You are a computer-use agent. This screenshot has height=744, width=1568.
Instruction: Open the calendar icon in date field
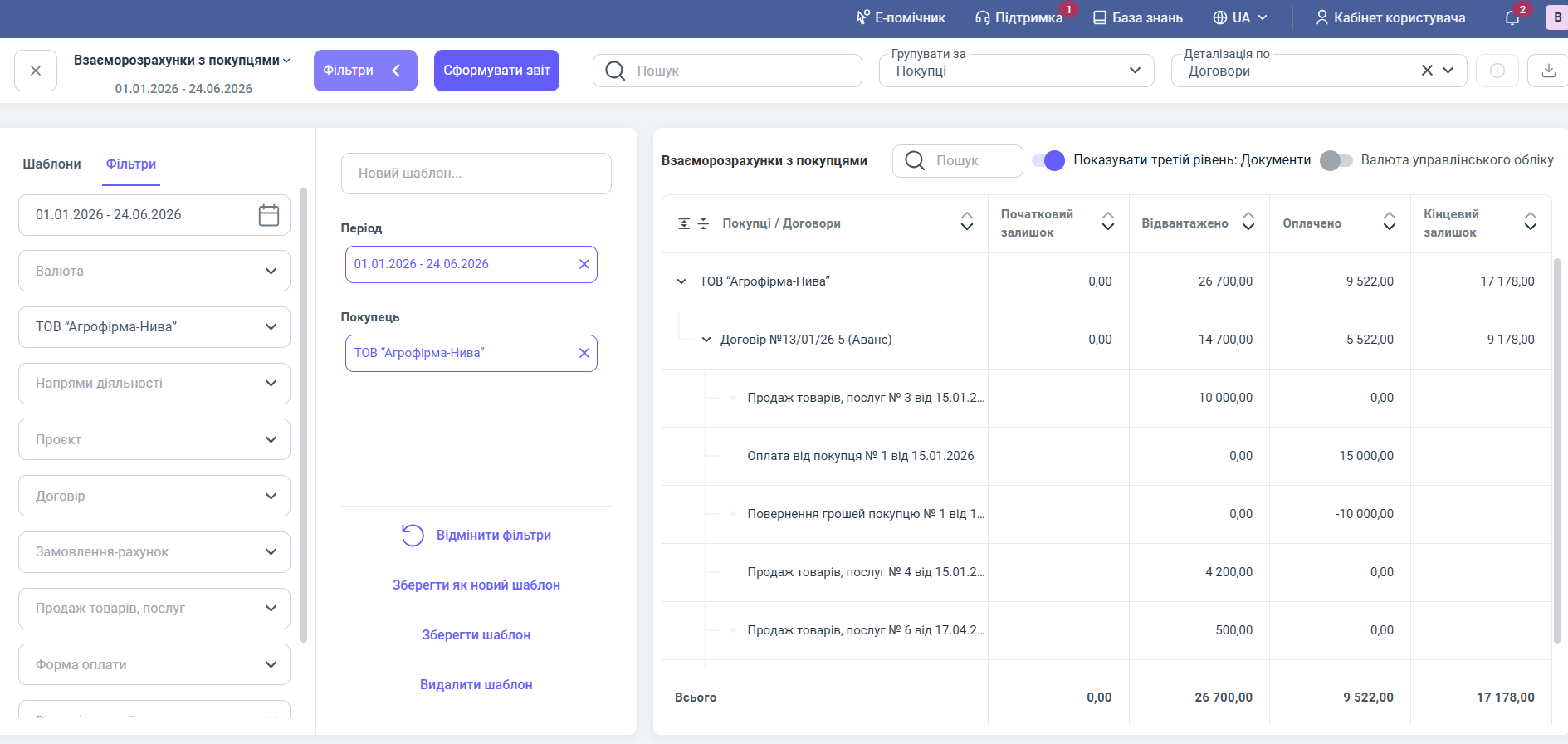pyautogui.click(x=269, y=215)
